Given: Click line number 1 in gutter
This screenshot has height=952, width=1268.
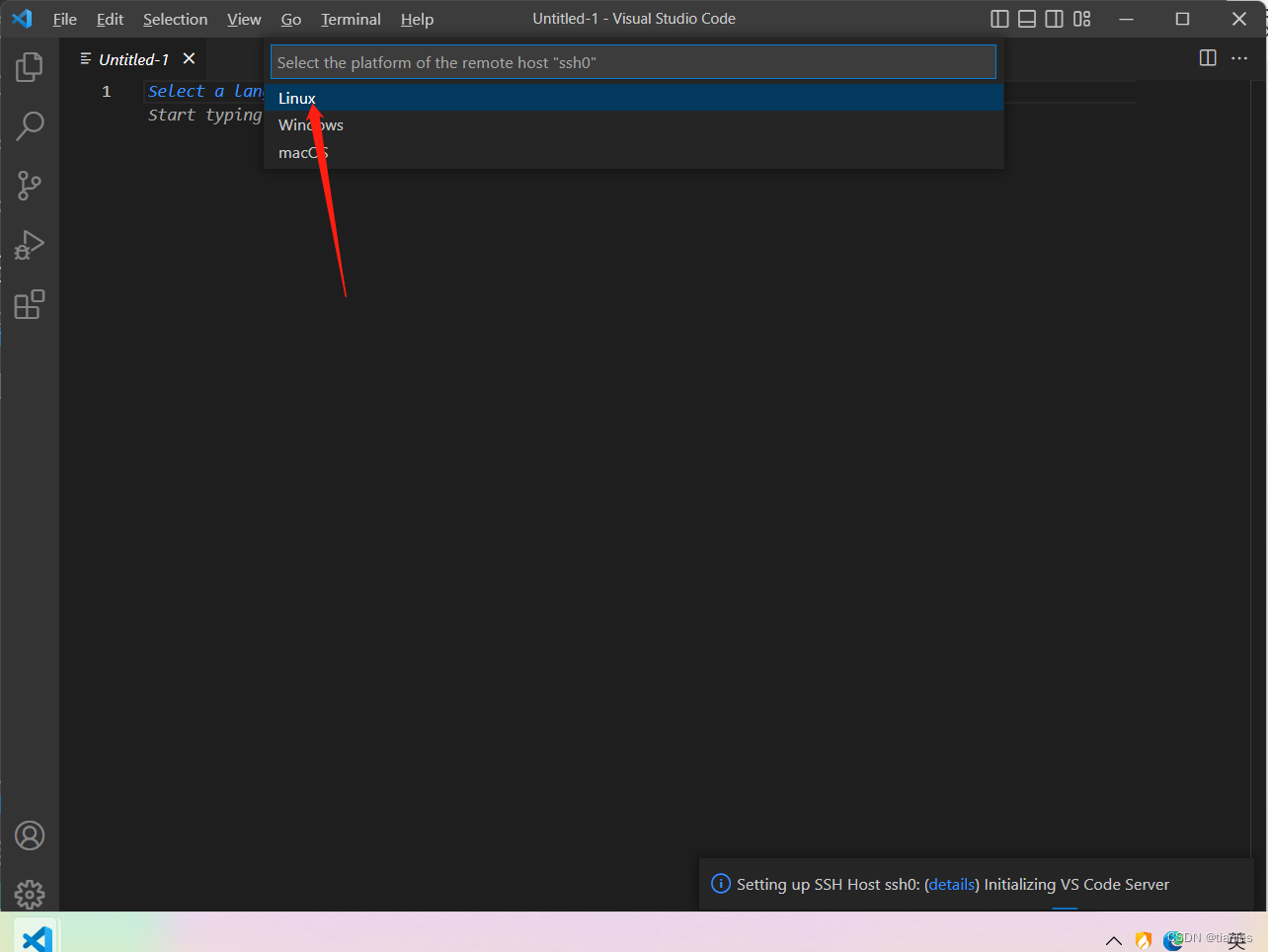Looking at the screenshot, I should point(107,91).
